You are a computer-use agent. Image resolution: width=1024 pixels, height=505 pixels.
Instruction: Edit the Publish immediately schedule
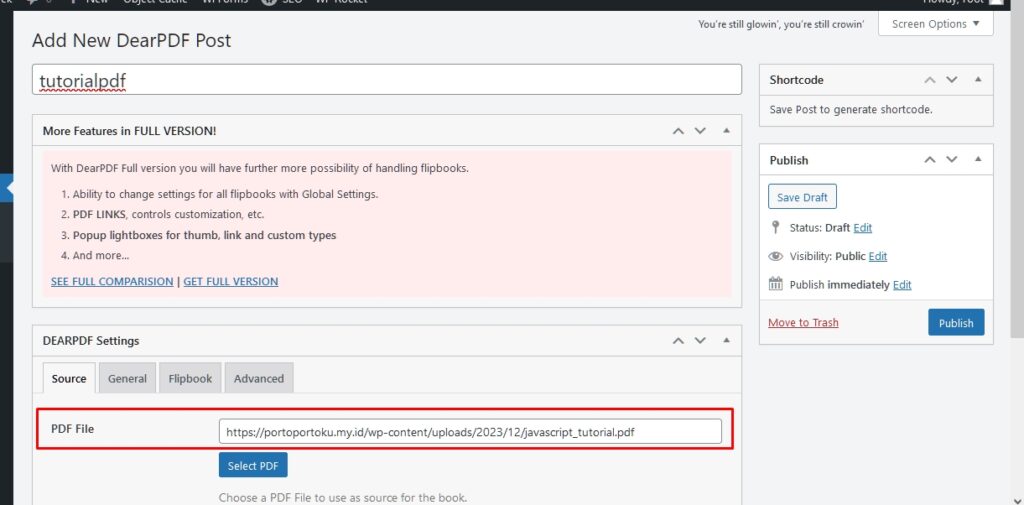coord(902,285)
